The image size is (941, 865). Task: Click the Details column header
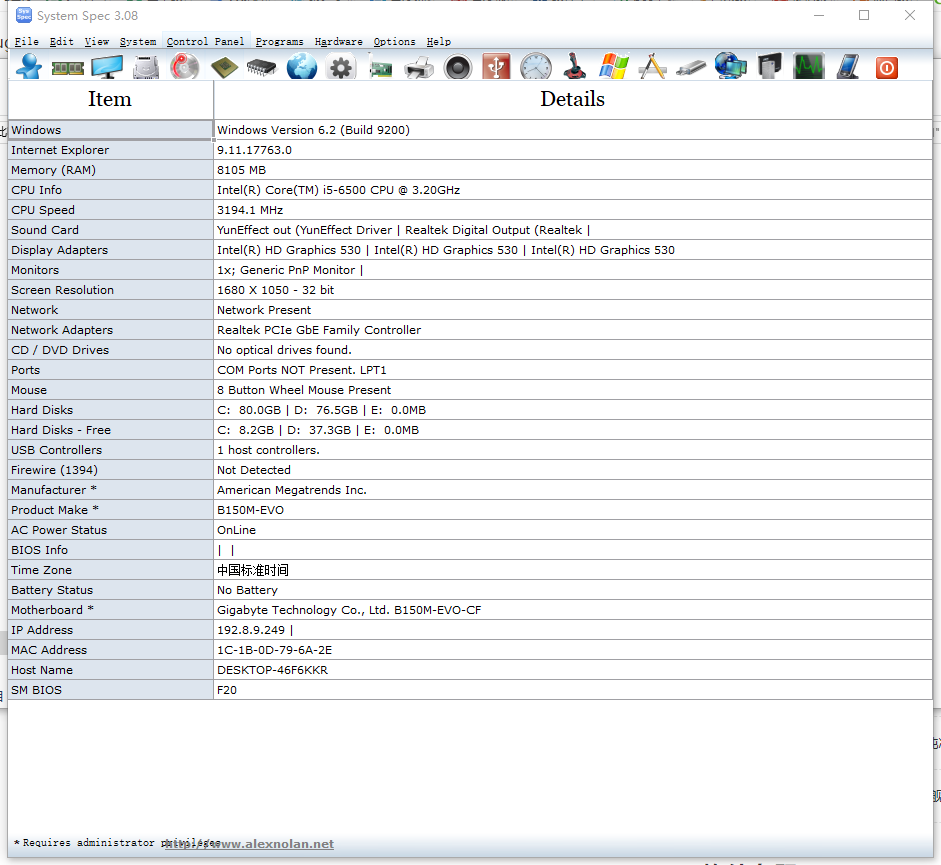[x=573, y=100]
